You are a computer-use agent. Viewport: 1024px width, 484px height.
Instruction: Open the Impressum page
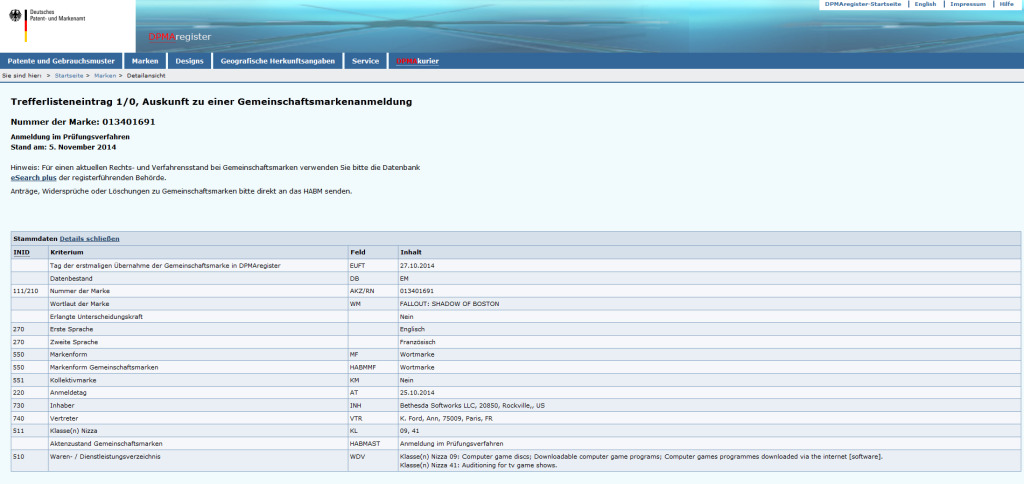967,5
